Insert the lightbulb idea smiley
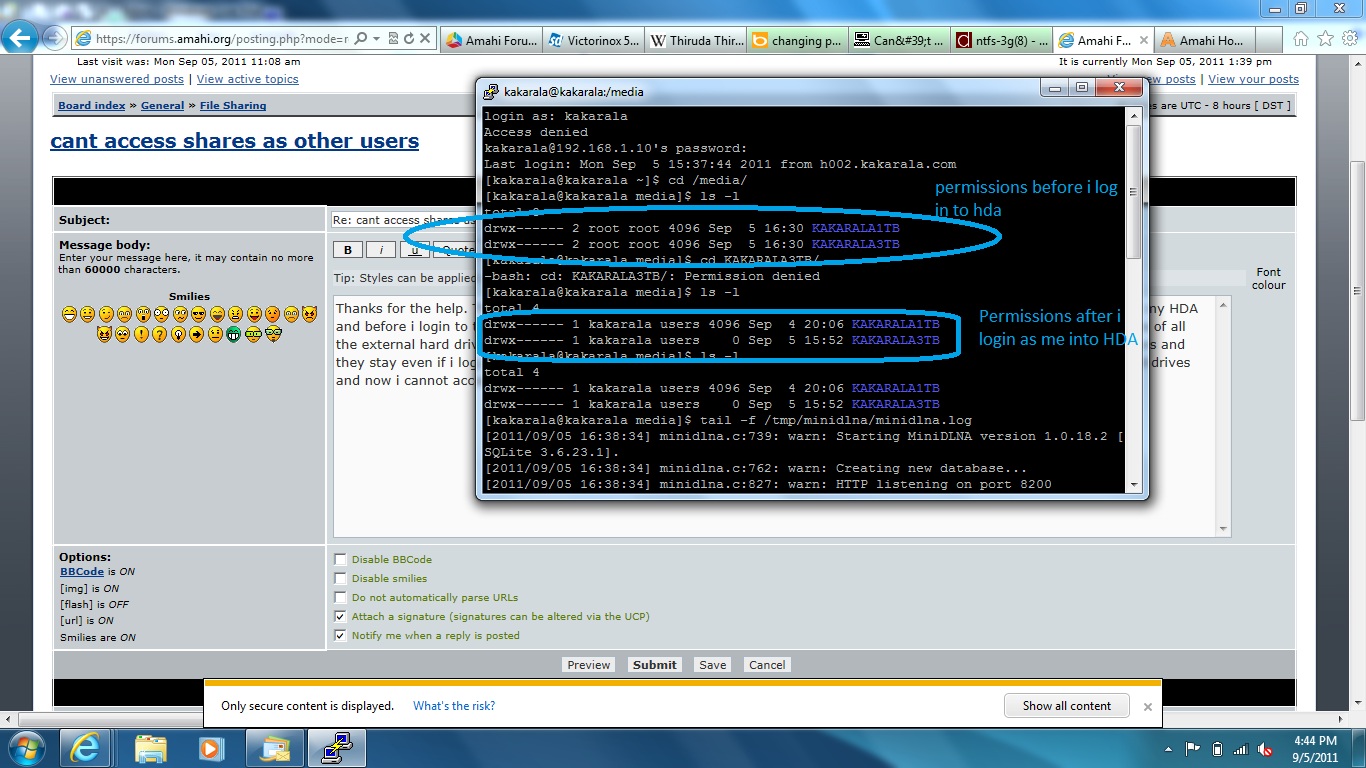The width and height of the screenshot is (1366, 768). 178,334
